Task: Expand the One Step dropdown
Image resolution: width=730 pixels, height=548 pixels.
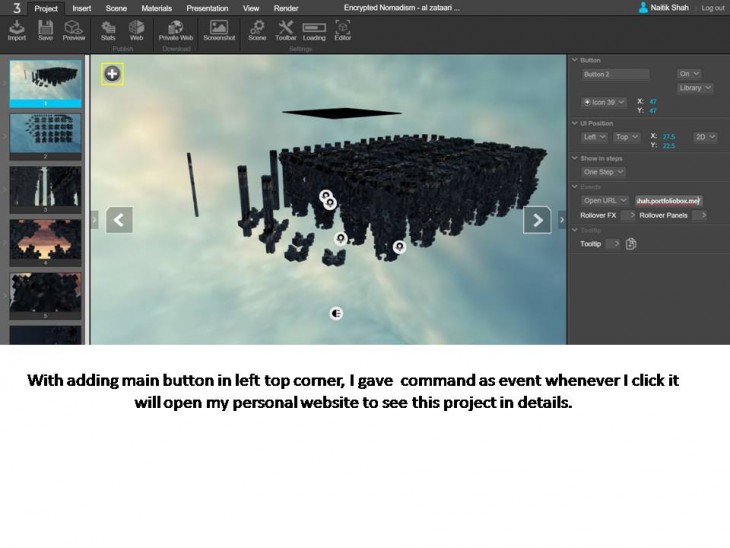Action: [x=604, y=172]
